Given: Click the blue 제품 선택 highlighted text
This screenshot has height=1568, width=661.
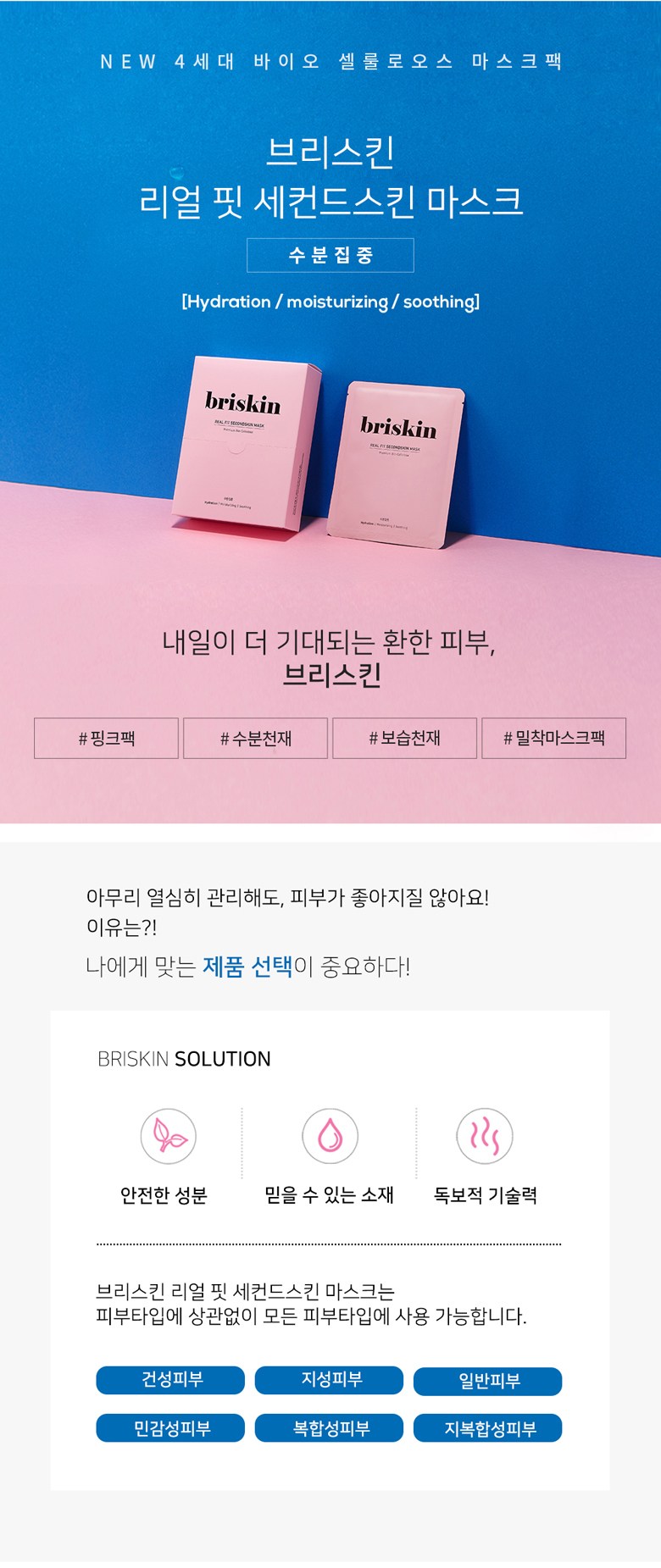Looking at the screenshot, I should tap(247, 966).
